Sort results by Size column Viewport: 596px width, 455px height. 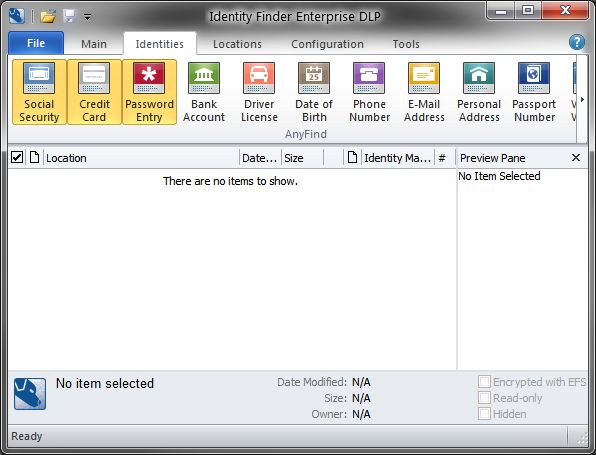point(302,158)
